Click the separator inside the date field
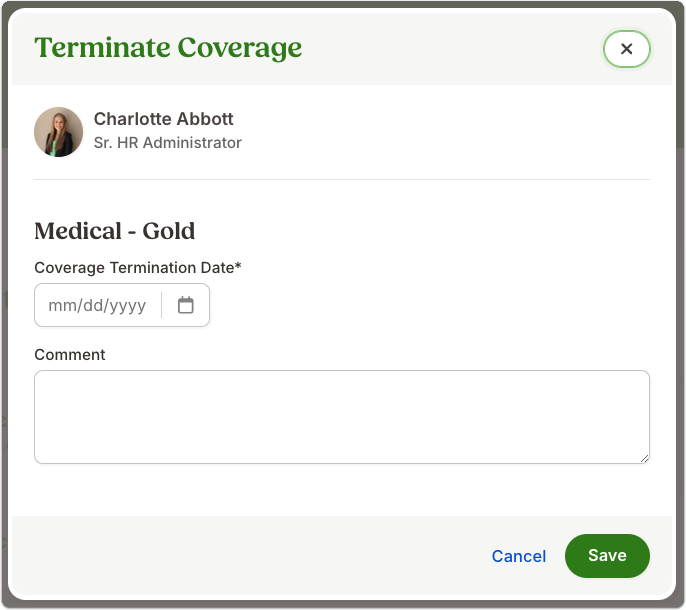Image resolution: width=686 pixels, height=610 pixels. [x=161, y=305]
